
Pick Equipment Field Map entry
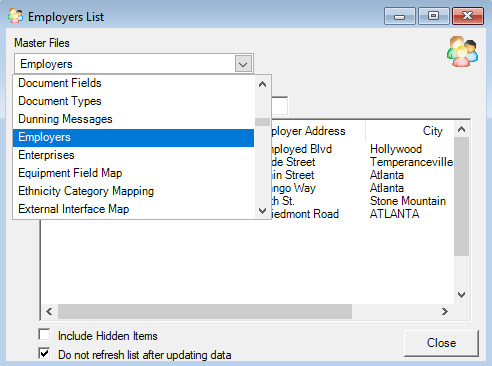pyautogui.click(x=133, y=173)
